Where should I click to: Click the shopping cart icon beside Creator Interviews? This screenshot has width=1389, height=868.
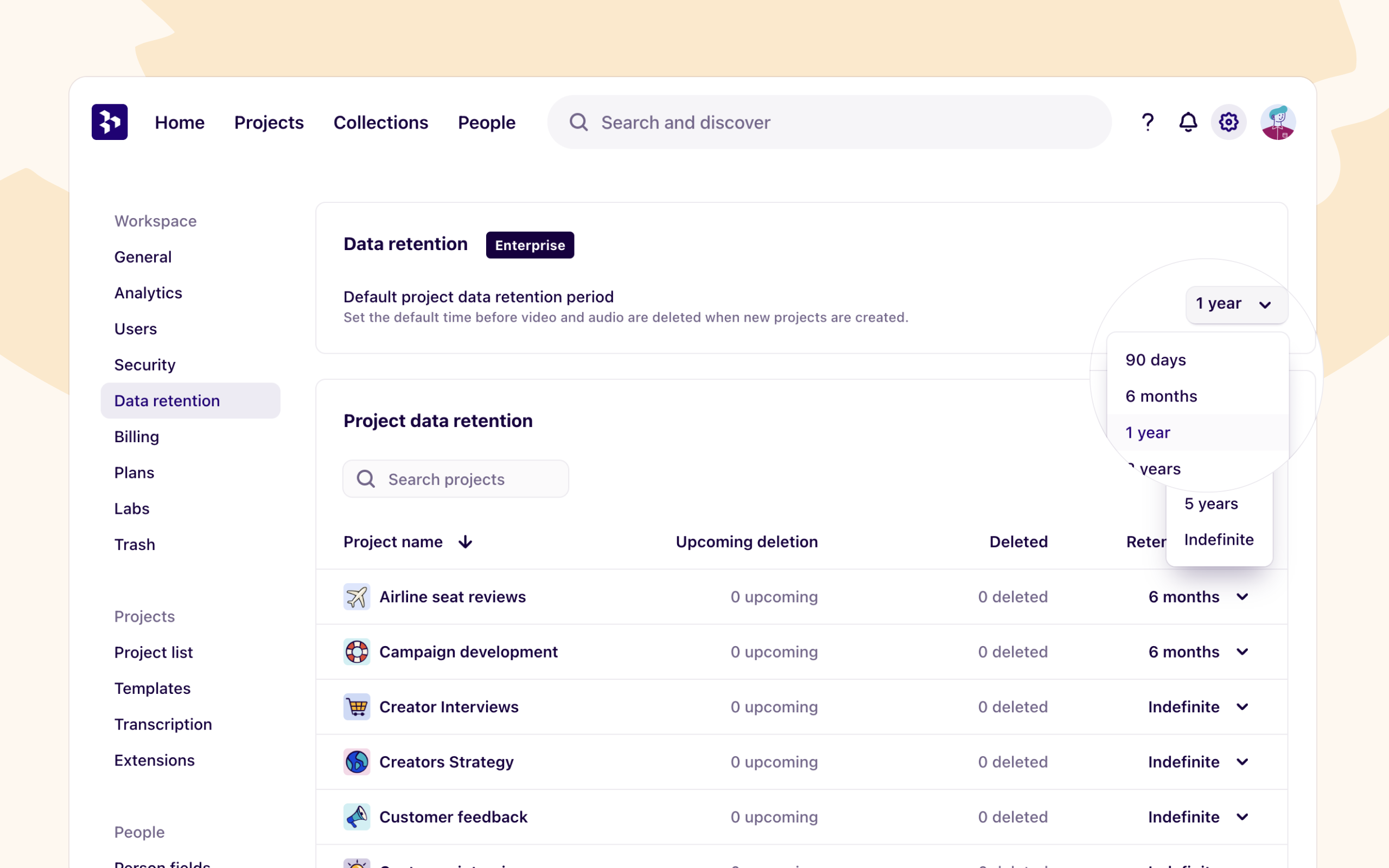pyautogui.click(x=356, y=707)
